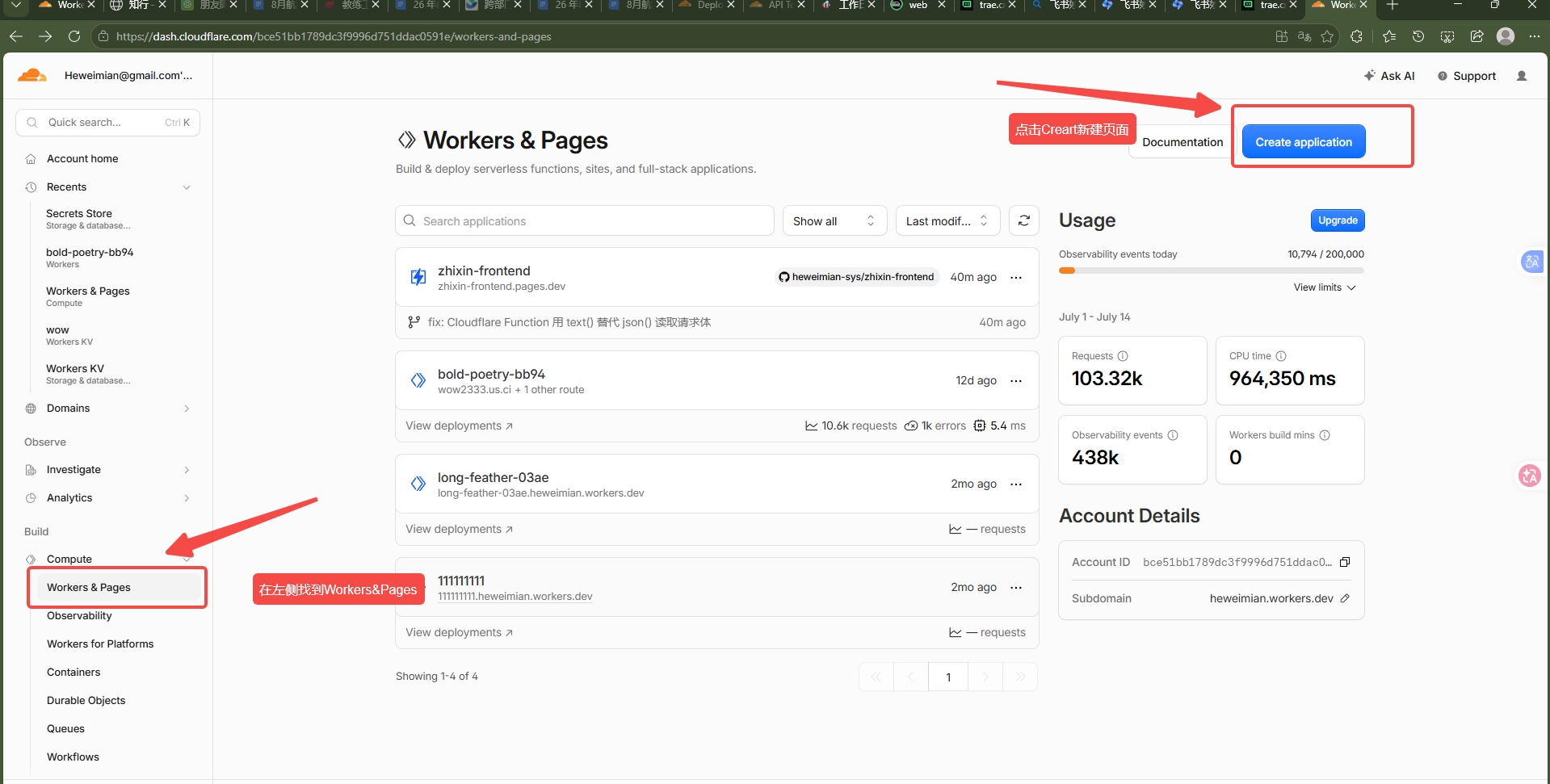Open browser extensions puzzle icon

pos(1356,36)
